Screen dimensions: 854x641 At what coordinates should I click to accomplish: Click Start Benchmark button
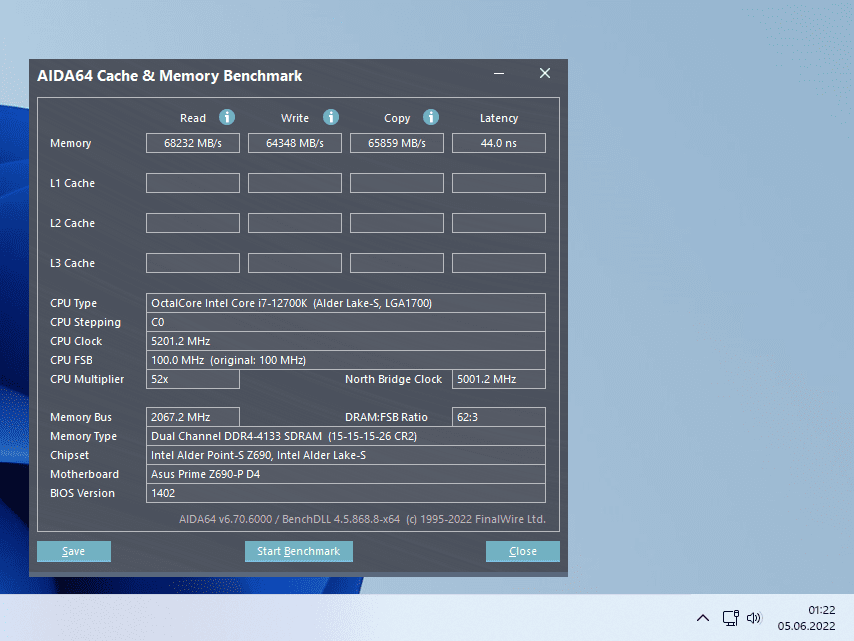click(x=298, y=551)
